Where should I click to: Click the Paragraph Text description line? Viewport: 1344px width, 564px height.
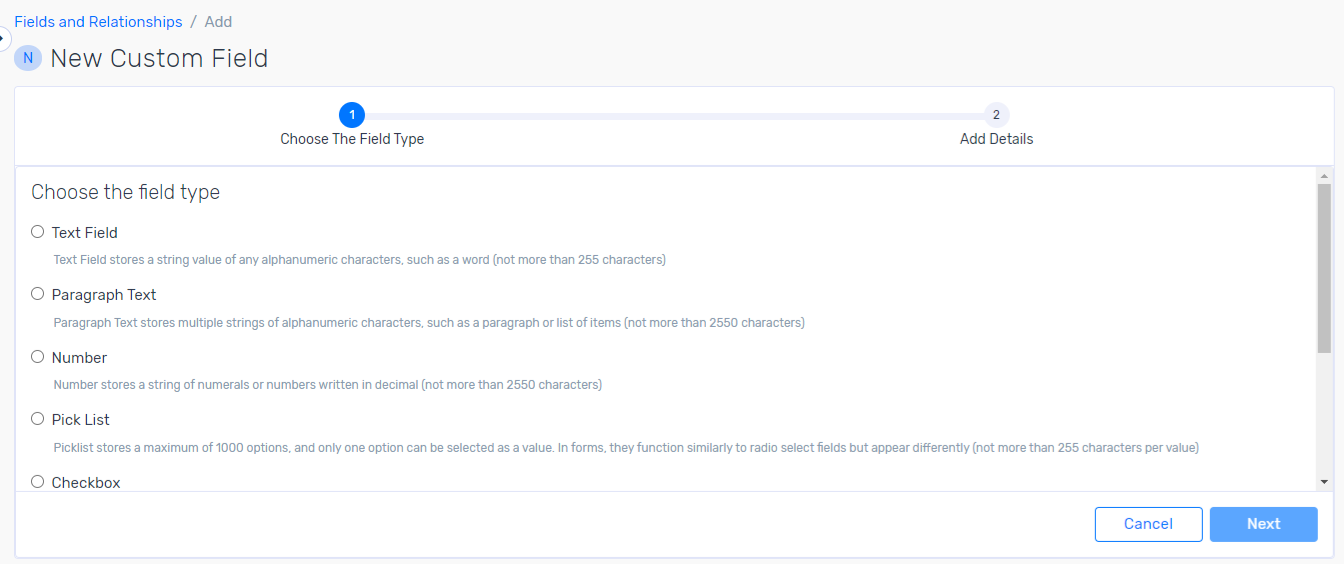(429, 322)
